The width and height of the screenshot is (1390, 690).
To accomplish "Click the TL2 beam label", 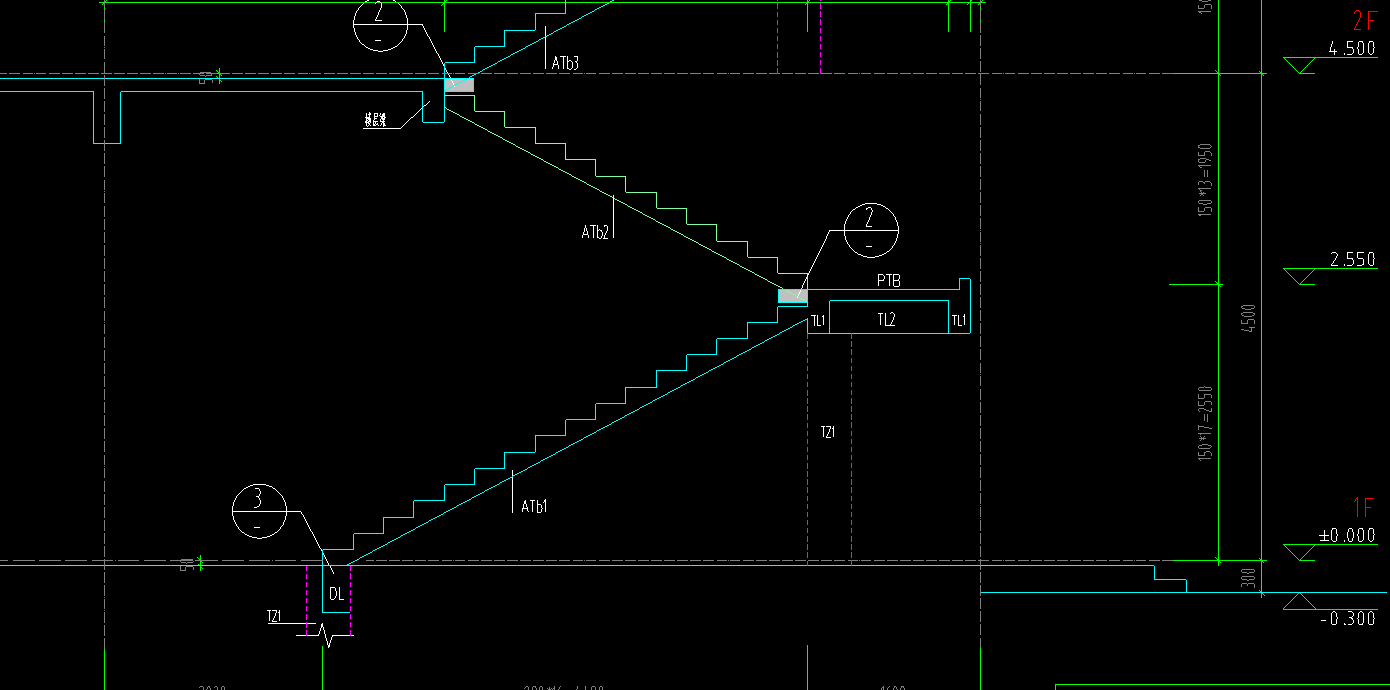I will [886, 320].
